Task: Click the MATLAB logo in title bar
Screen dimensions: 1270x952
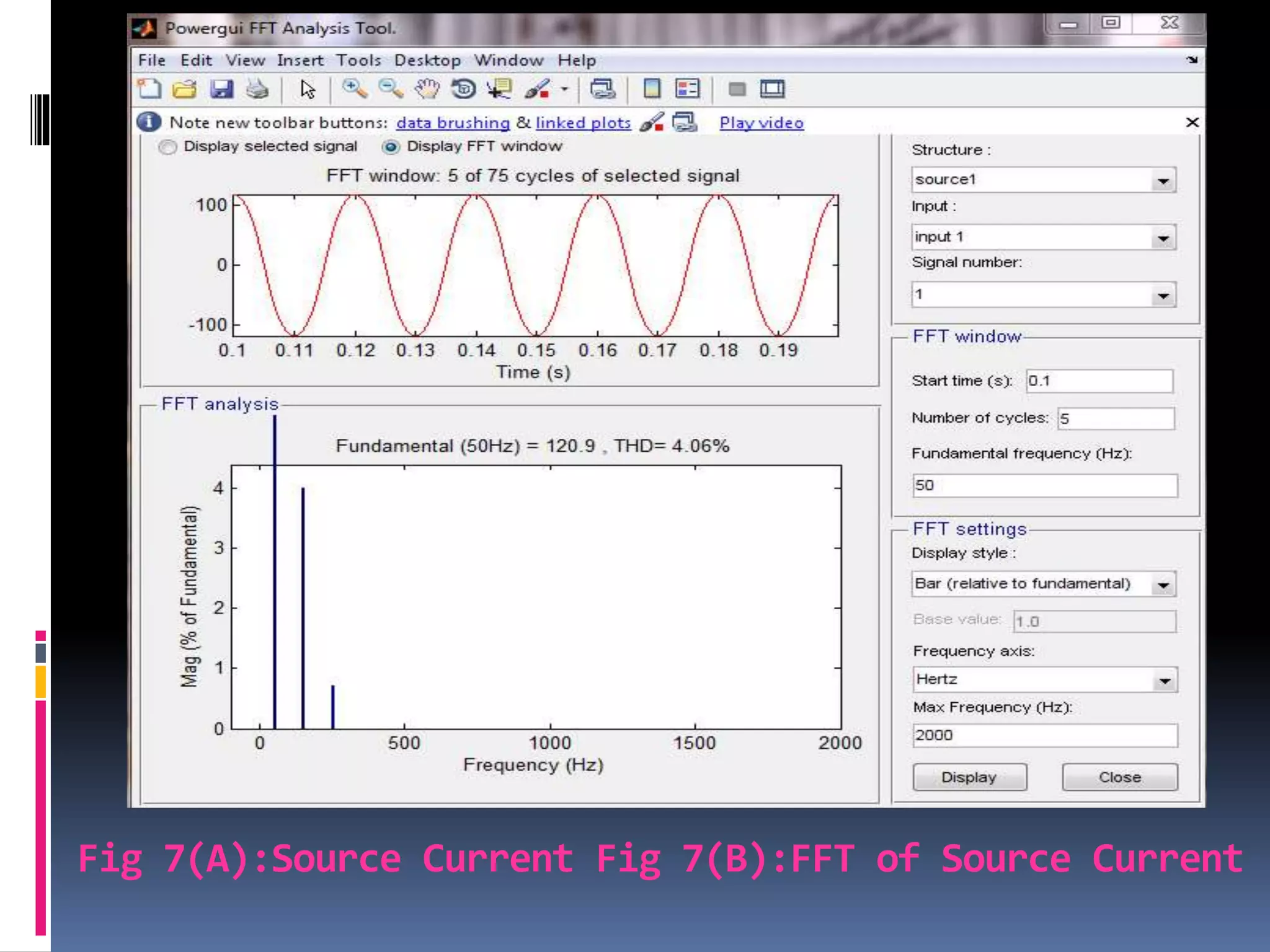Action: tap(144, 29)
